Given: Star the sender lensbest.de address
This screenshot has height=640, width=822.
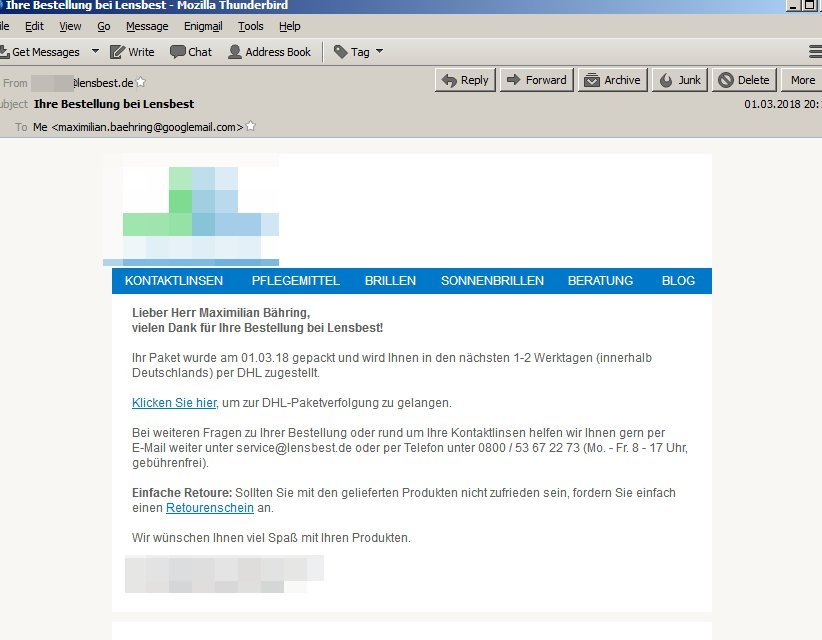Looking at the screenshot, I should click(141, 82).
